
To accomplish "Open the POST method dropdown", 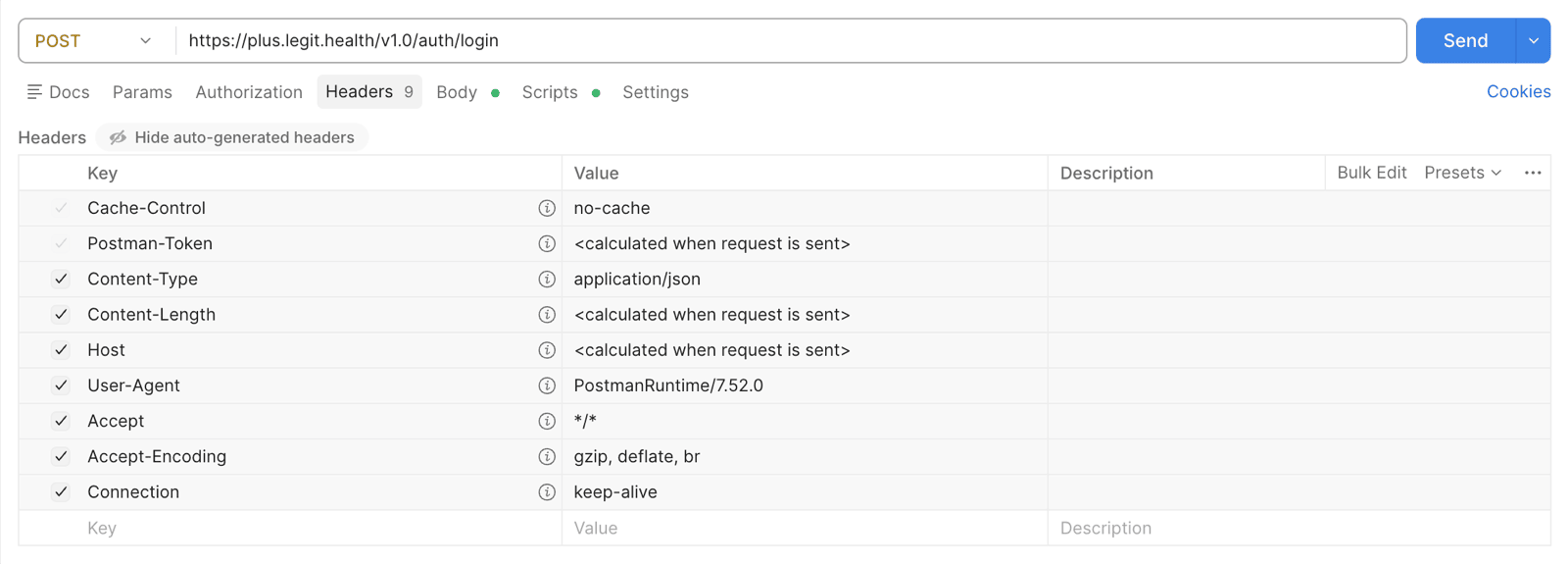I will (94, 41).
